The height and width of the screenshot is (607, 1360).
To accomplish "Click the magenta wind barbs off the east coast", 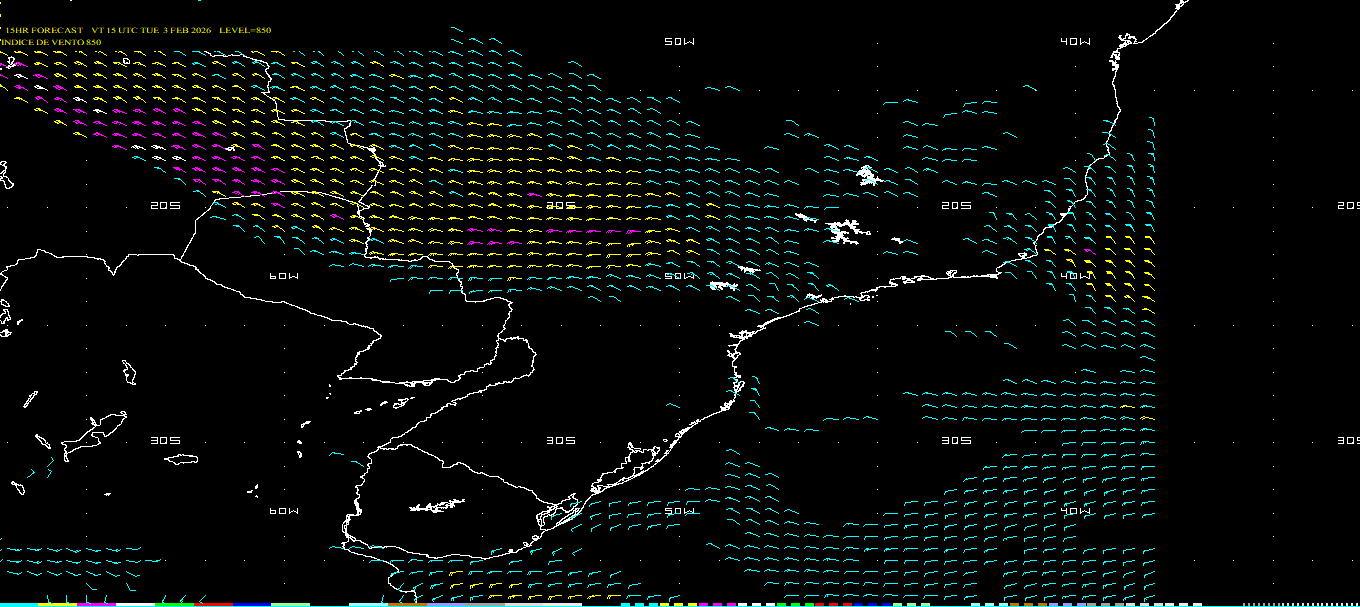I will click(1089, 253).
